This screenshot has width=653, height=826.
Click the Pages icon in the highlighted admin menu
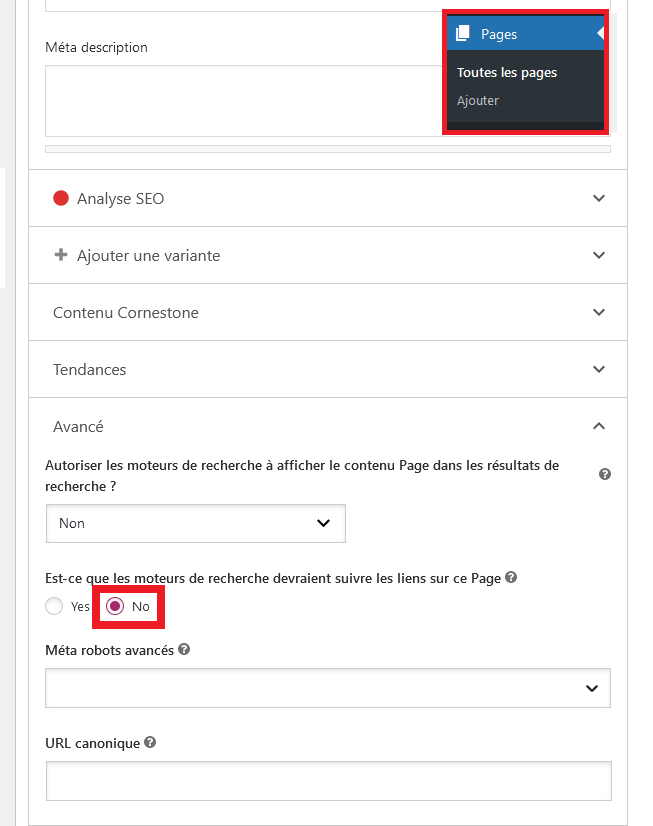(461, 31)
